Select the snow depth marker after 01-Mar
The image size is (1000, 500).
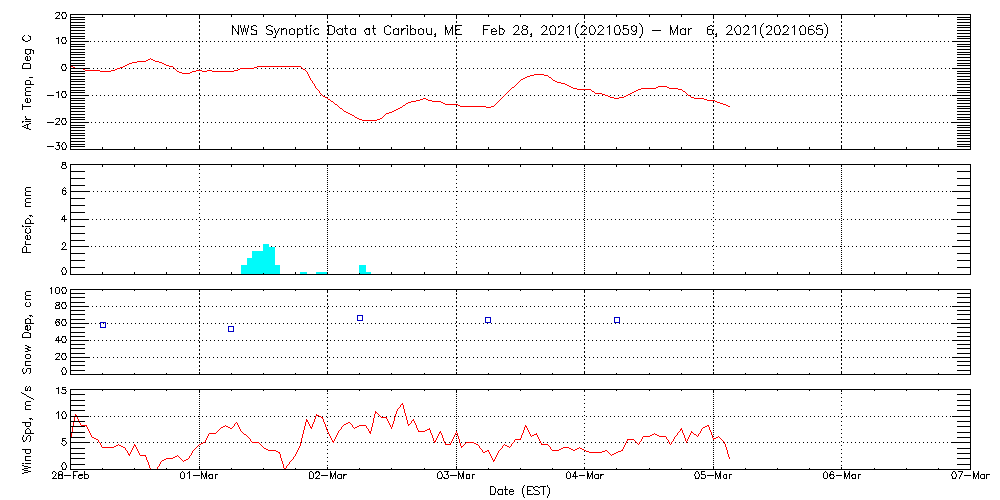231,329
